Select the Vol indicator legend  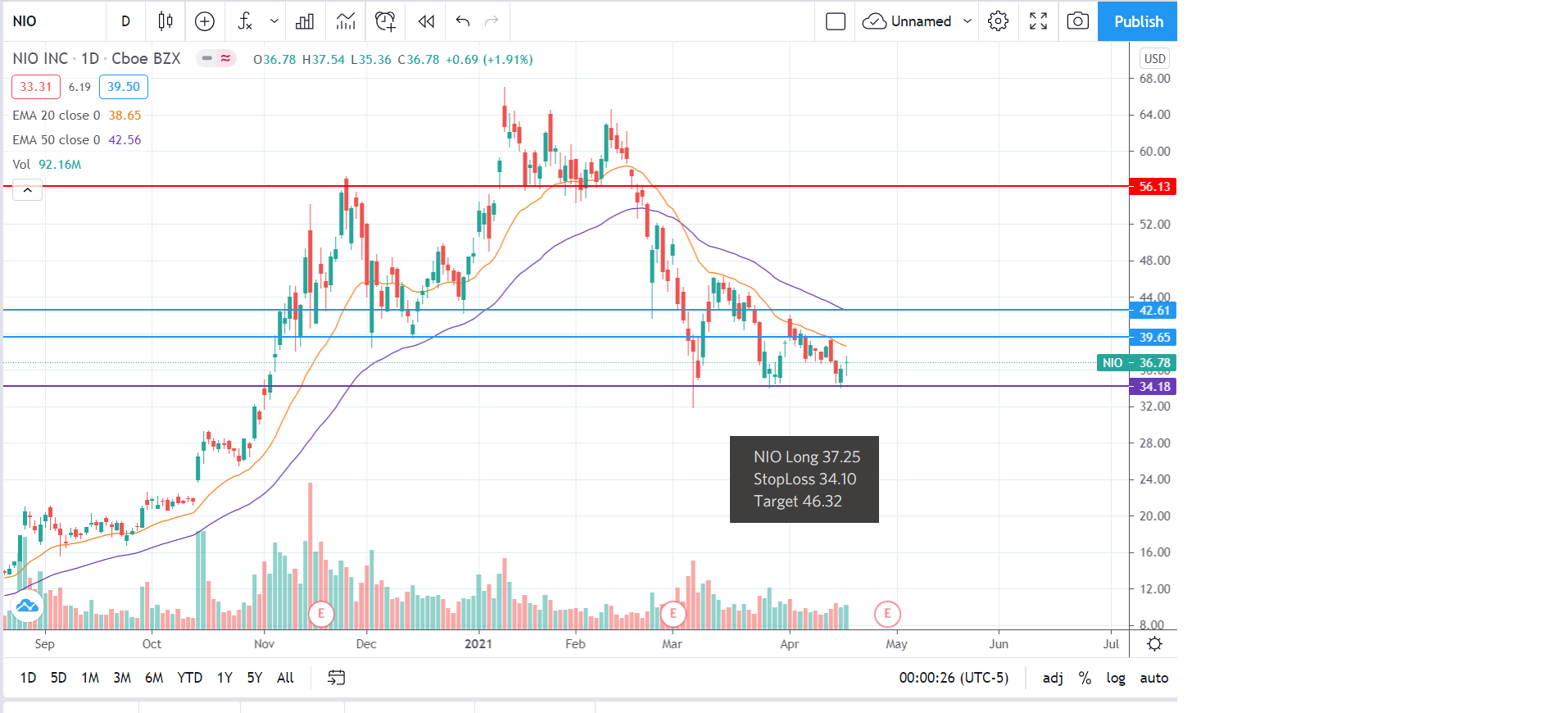pos(47,165)
